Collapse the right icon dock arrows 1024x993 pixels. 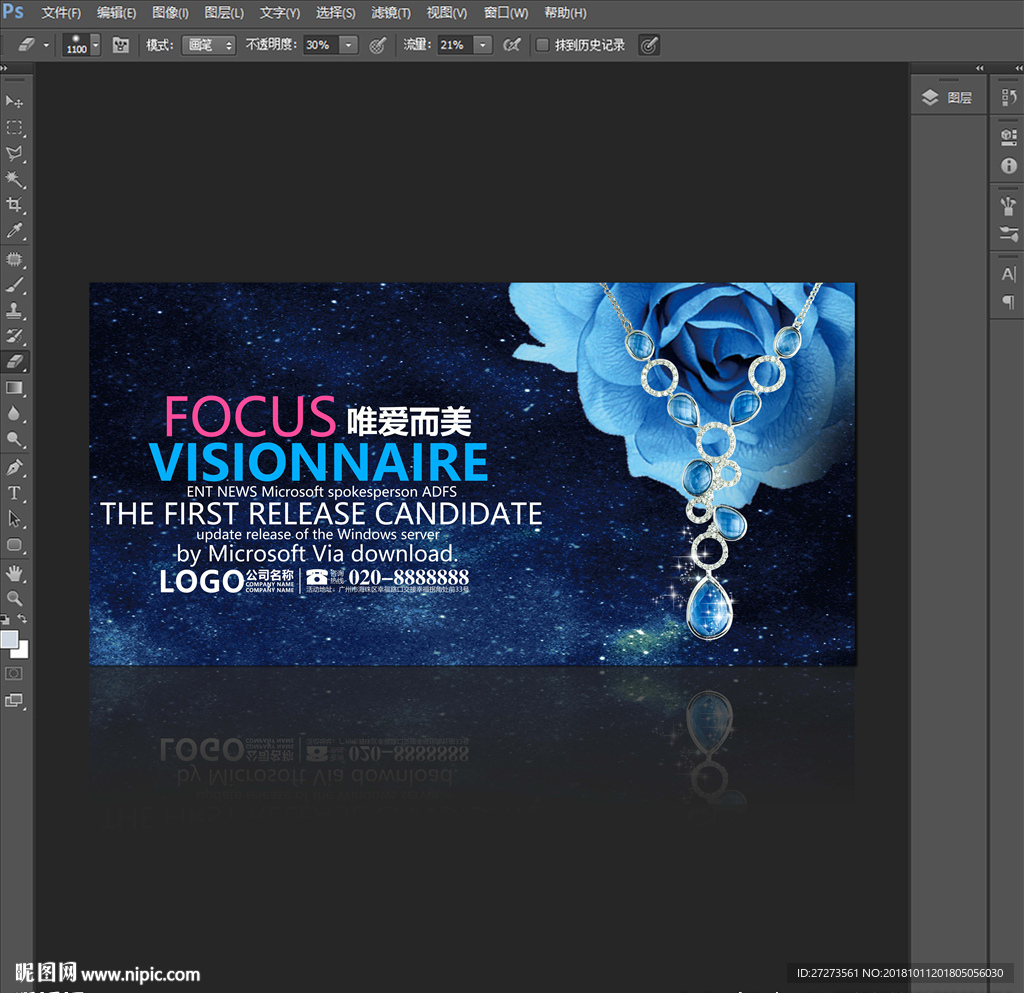click(1018, 68)
